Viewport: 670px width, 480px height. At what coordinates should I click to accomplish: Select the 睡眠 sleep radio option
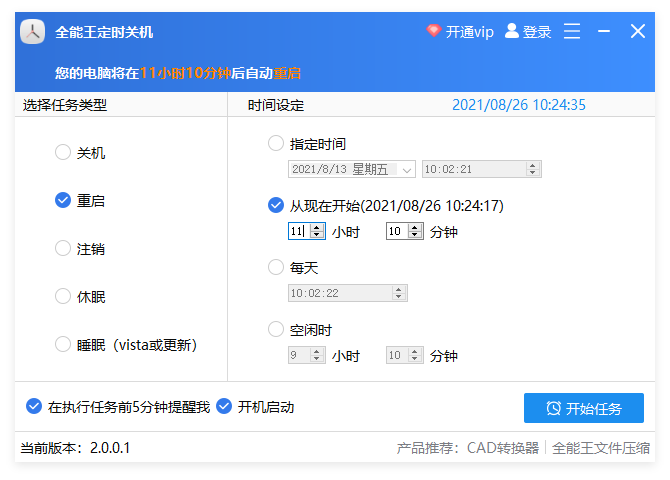[x=63, y=345]
